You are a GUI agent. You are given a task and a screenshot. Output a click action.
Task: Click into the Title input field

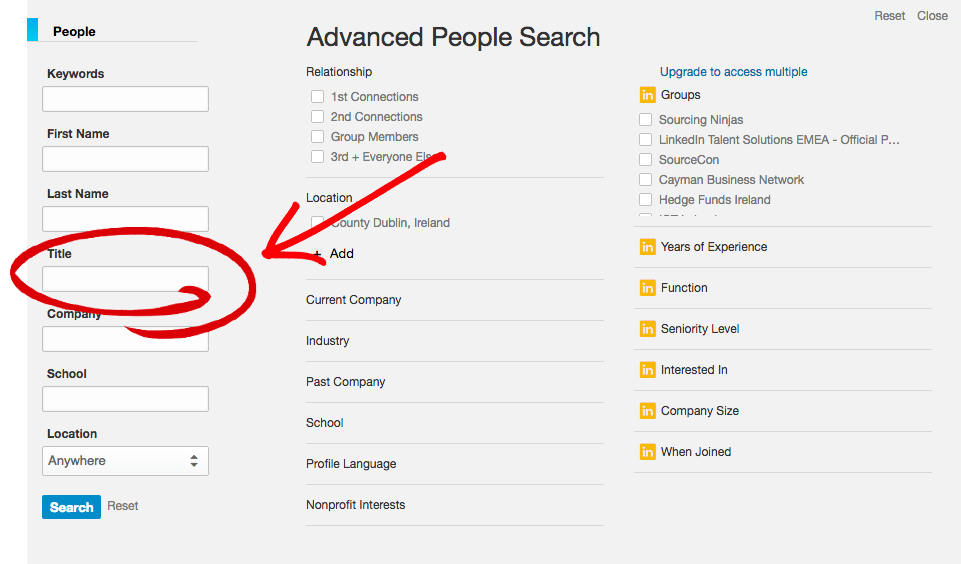(x=125, y=279)
